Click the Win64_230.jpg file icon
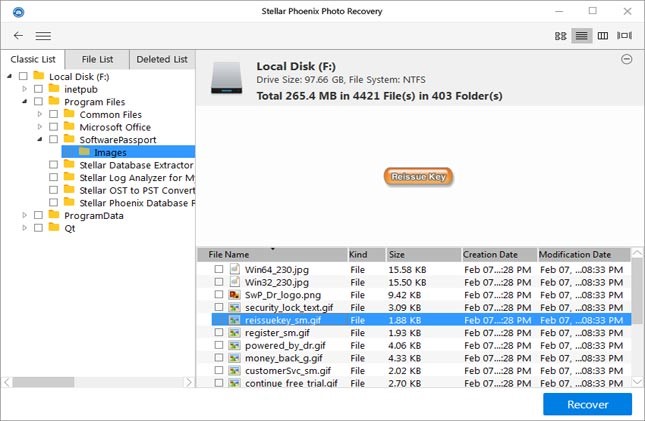 coord(234,269)
